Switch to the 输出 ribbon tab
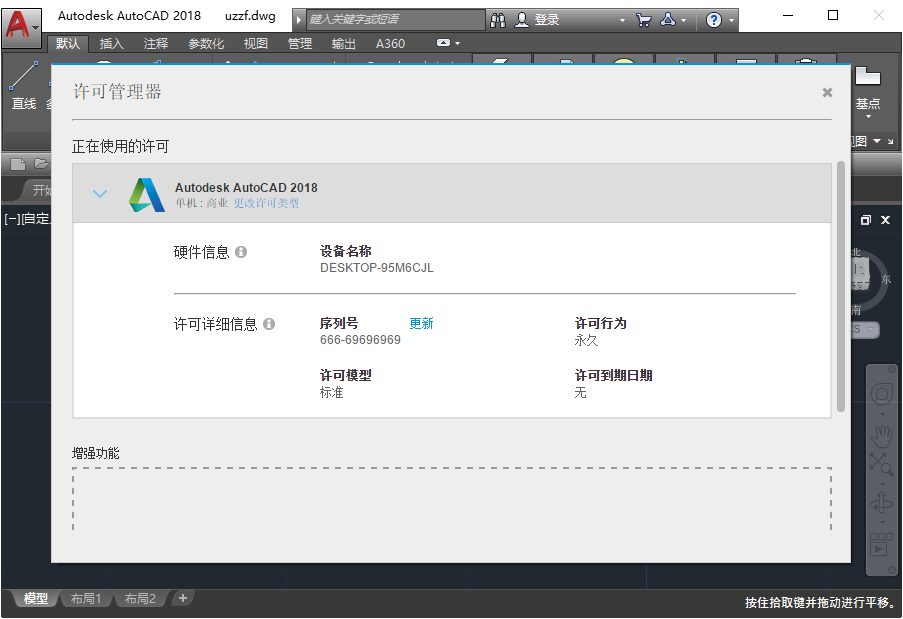This screenshot has height=619, width=903. click(343, 44)
